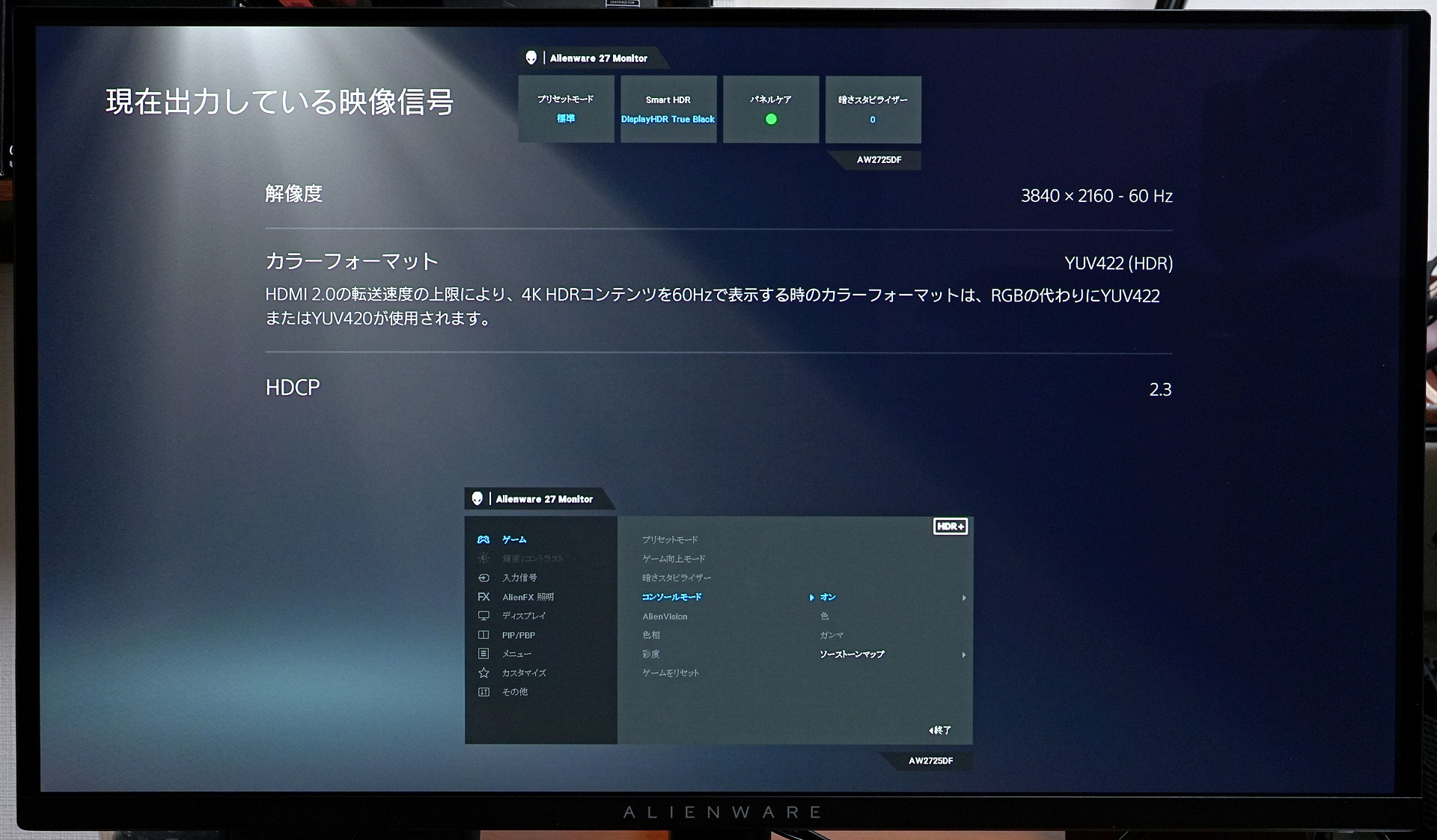This screenshot has width=1437, height=840.
Task: Open the ディスプレイ menu category
Action: pos(524,616)
